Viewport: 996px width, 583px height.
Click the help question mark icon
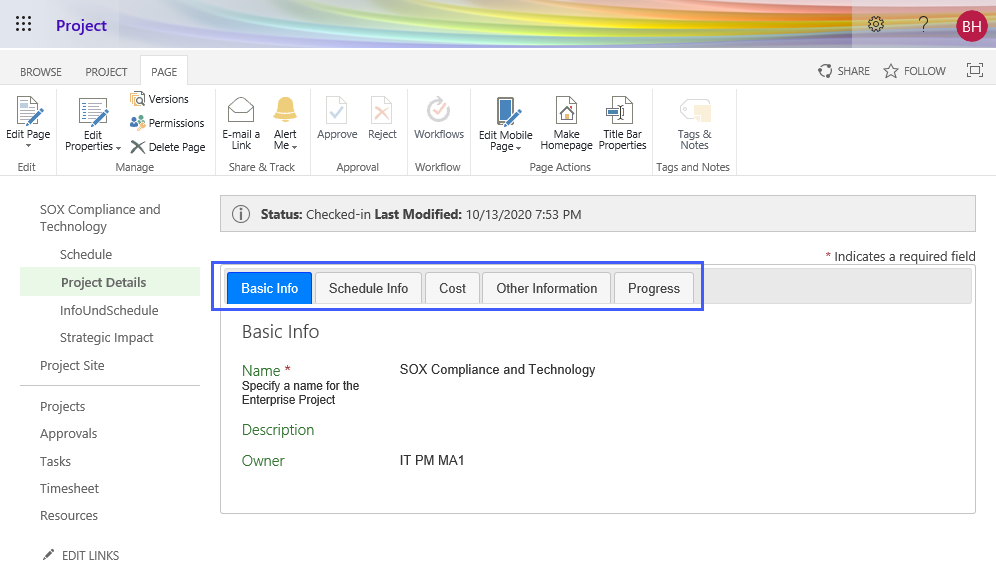(923, 25)
